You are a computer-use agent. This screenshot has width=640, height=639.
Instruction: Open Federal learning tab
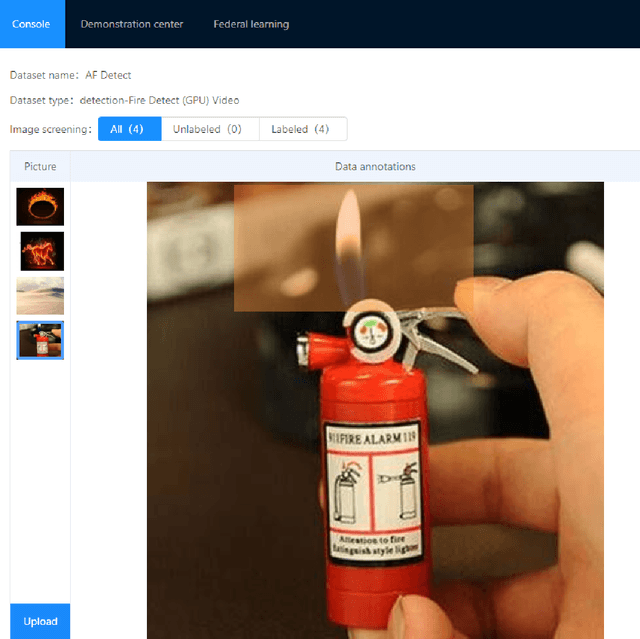[251, 24]
